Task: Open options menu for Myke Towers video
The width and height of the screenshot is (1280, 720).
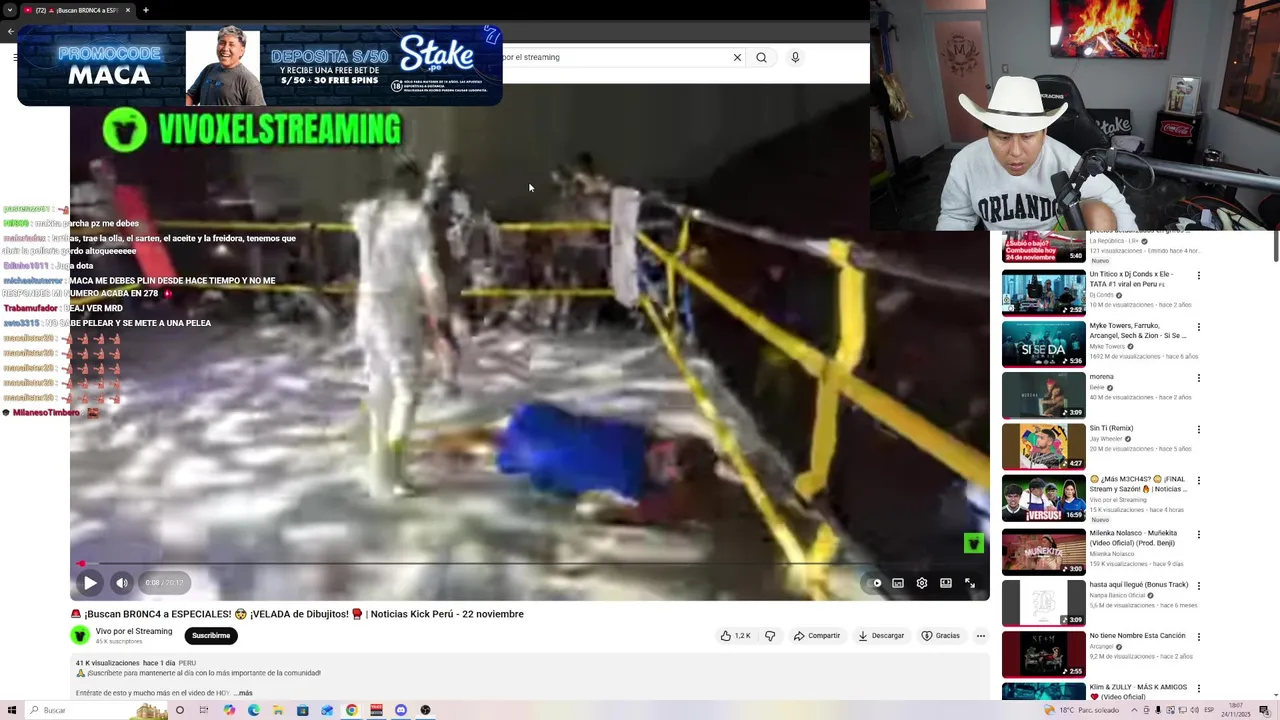Action: (x=1198, y=327)
